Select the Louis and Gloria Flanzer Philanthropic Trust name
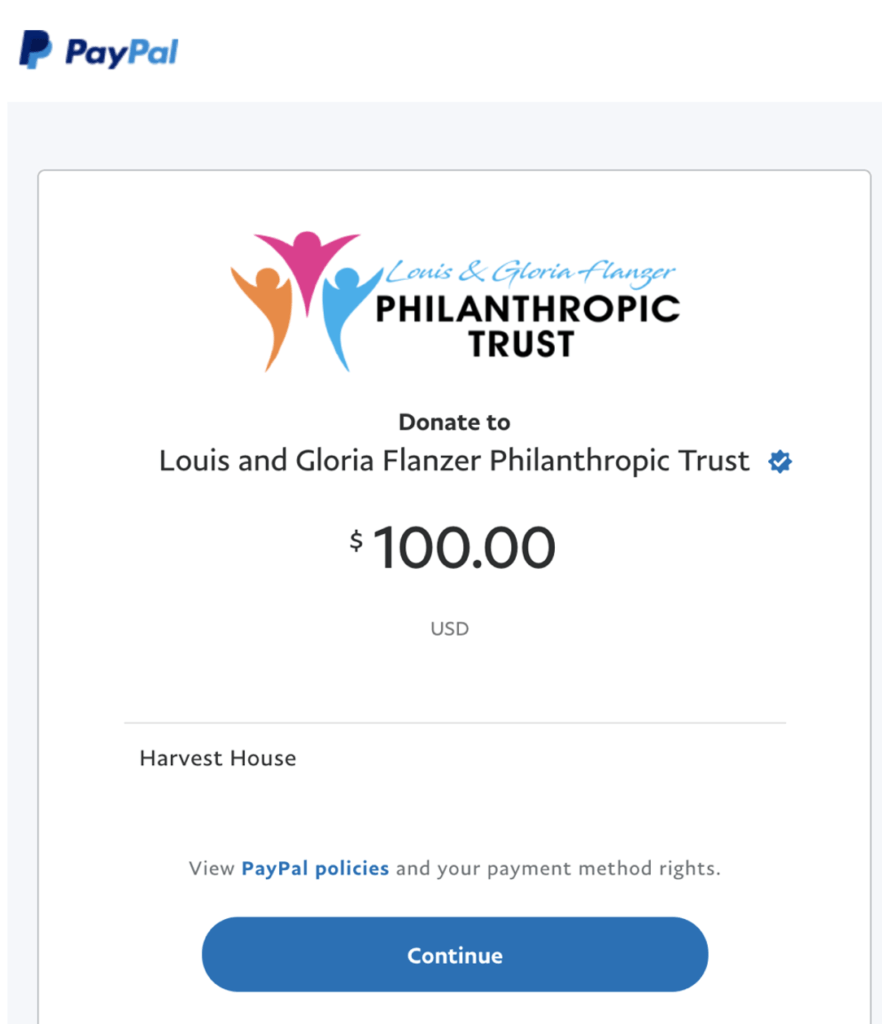882x1024 pixels. point(454,461)
